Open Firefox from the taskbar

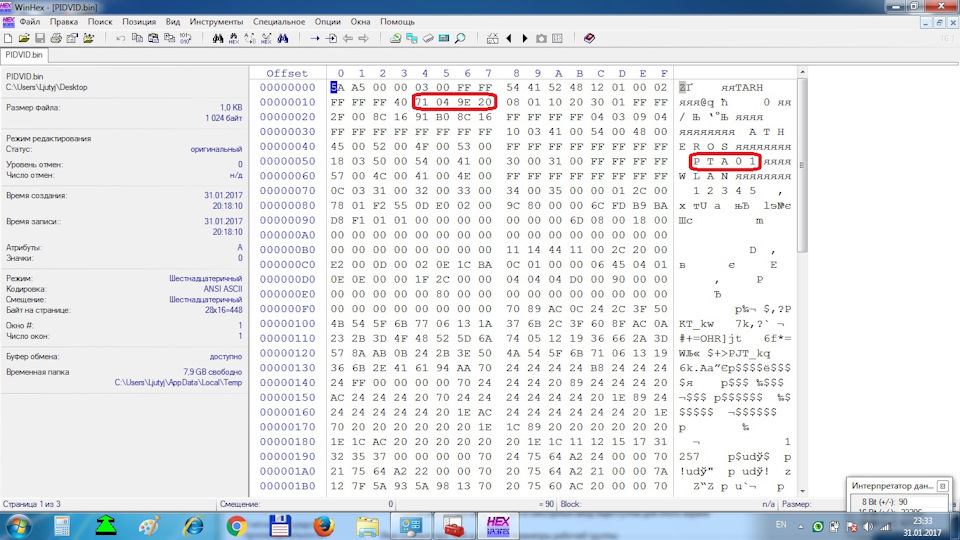(323, 526)
